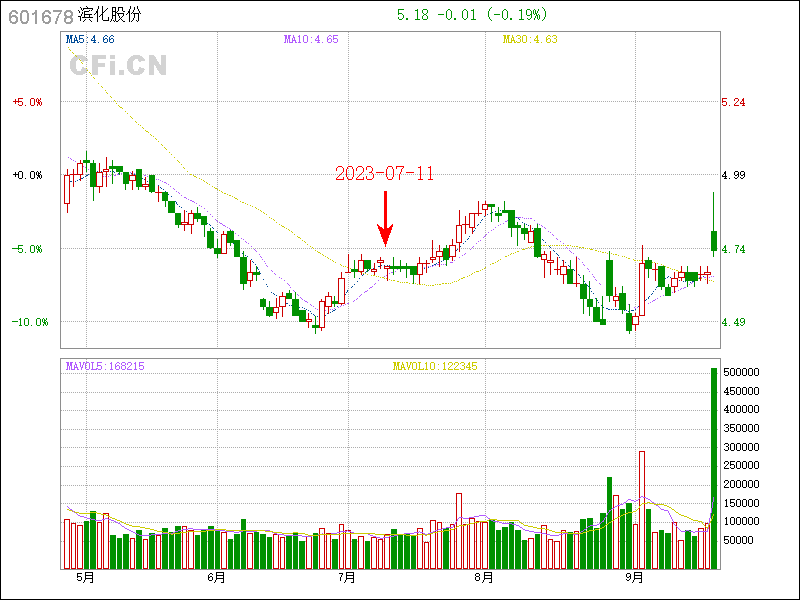
Task: Click the stock name 滨化股份
Action: pos(110,16)
